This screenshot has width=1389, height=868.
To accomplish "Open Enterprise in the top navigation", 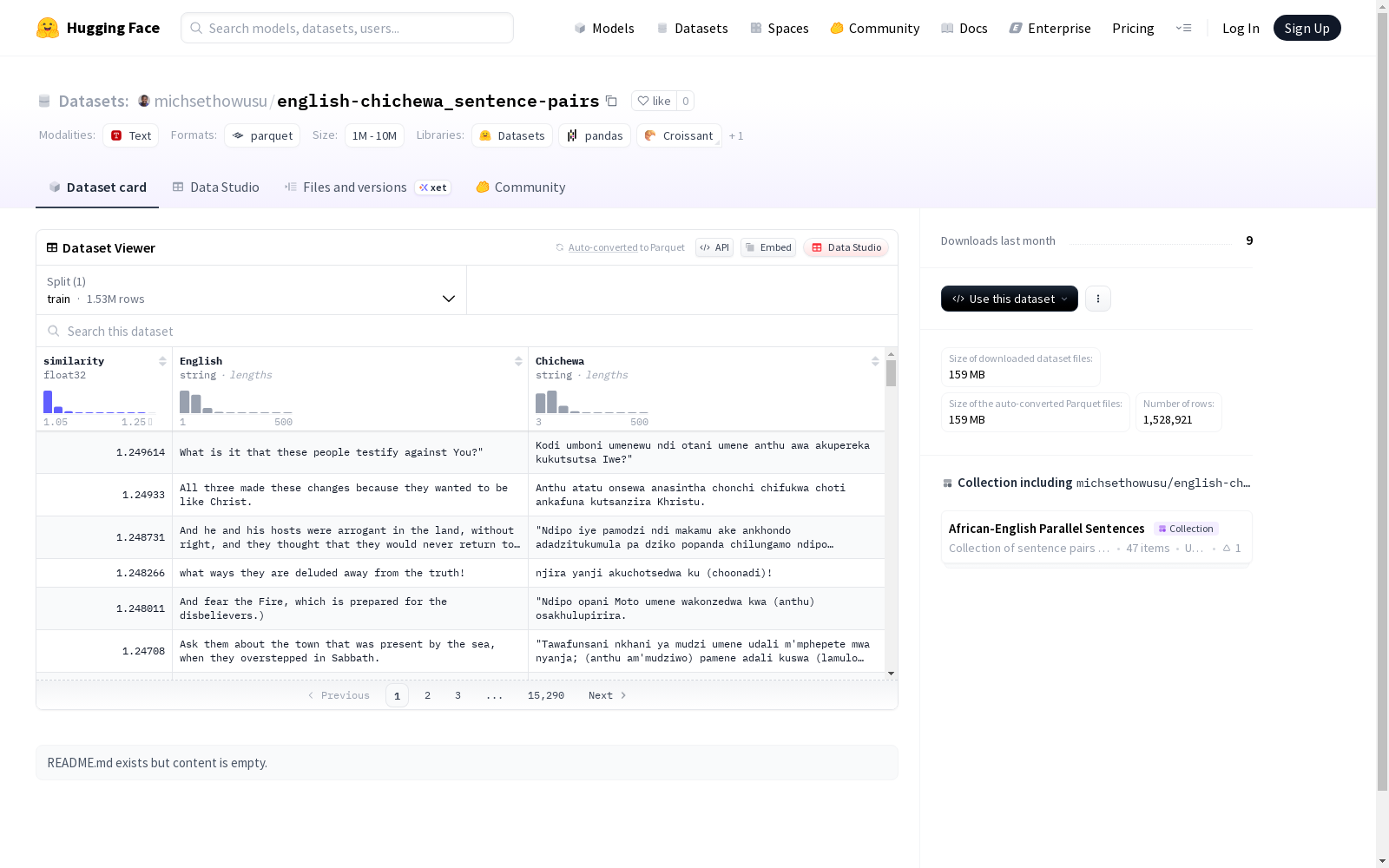I will pos(1050,28).
